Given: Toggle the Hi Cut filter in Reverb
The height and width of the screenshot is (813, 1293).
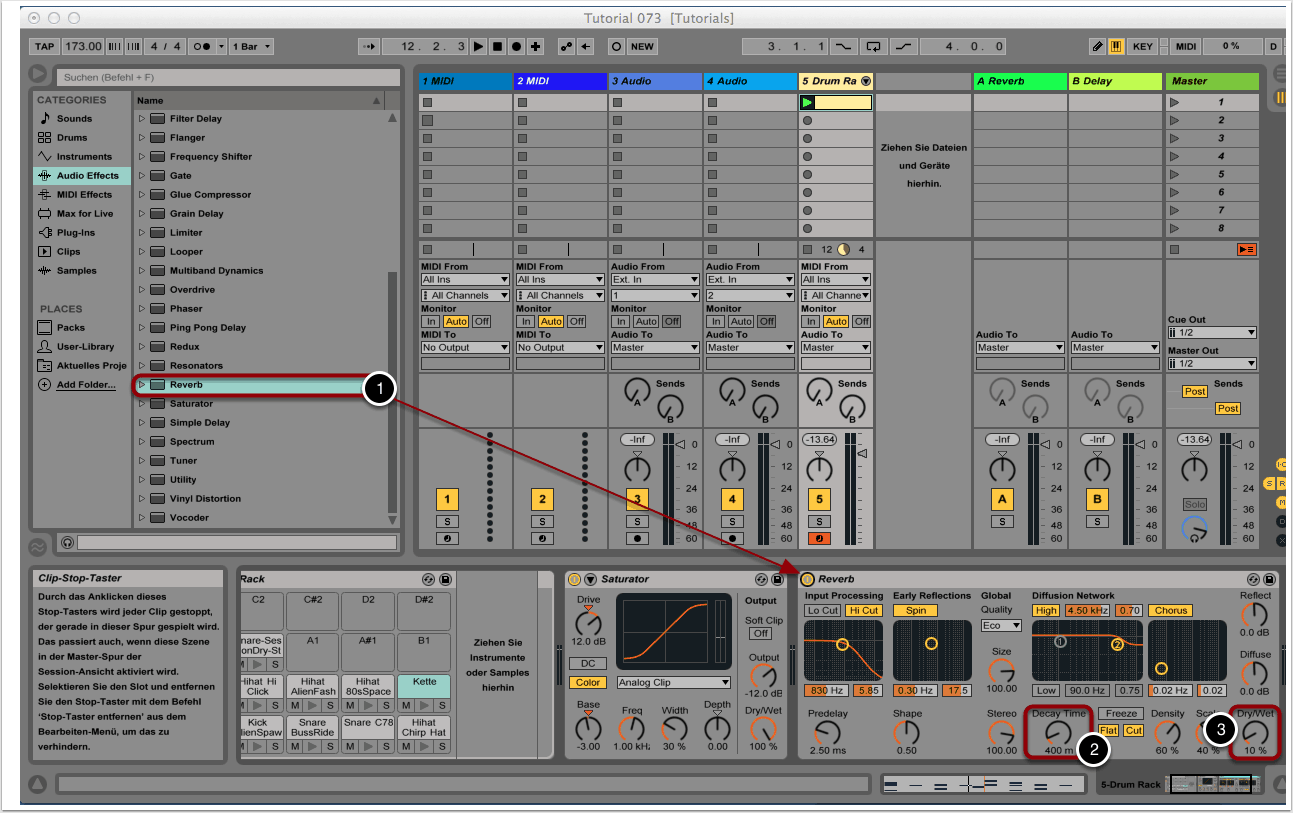Looking at the screenshot, I should [x=863, y=610].
